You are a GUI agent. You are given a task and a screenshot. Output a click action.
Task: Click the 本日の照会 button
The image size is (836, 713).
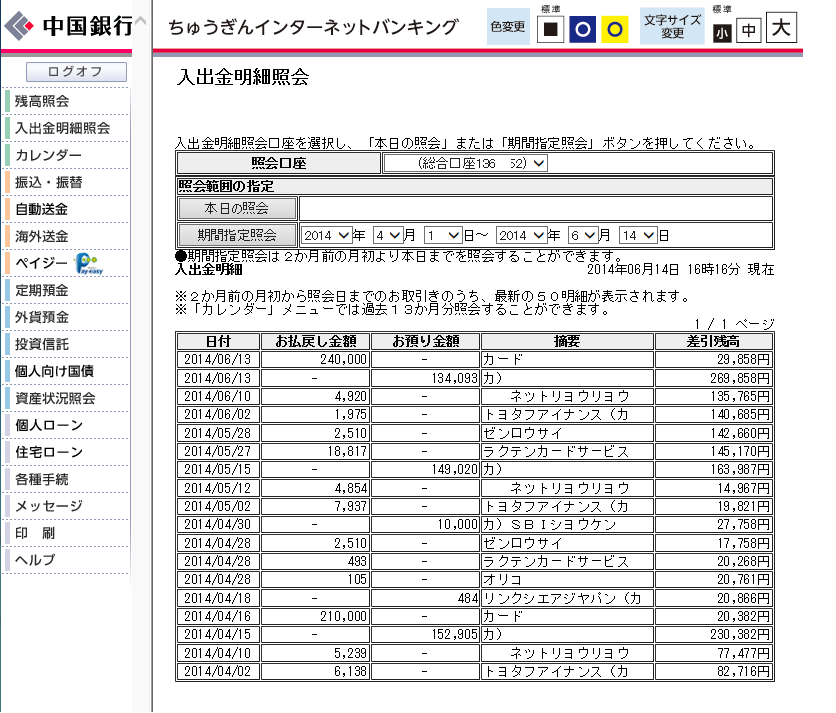(x=237, y=208)
